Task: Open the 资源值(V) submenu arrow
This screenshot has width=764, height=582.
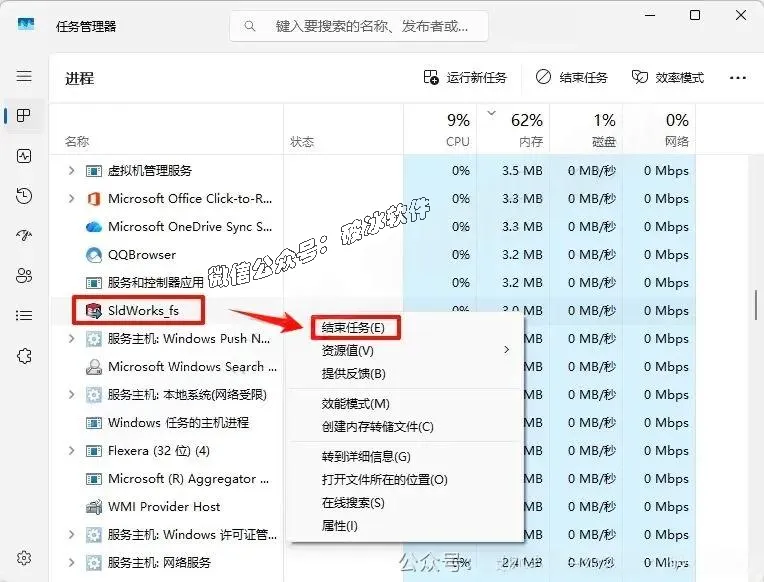Action: tap(507, 349)
